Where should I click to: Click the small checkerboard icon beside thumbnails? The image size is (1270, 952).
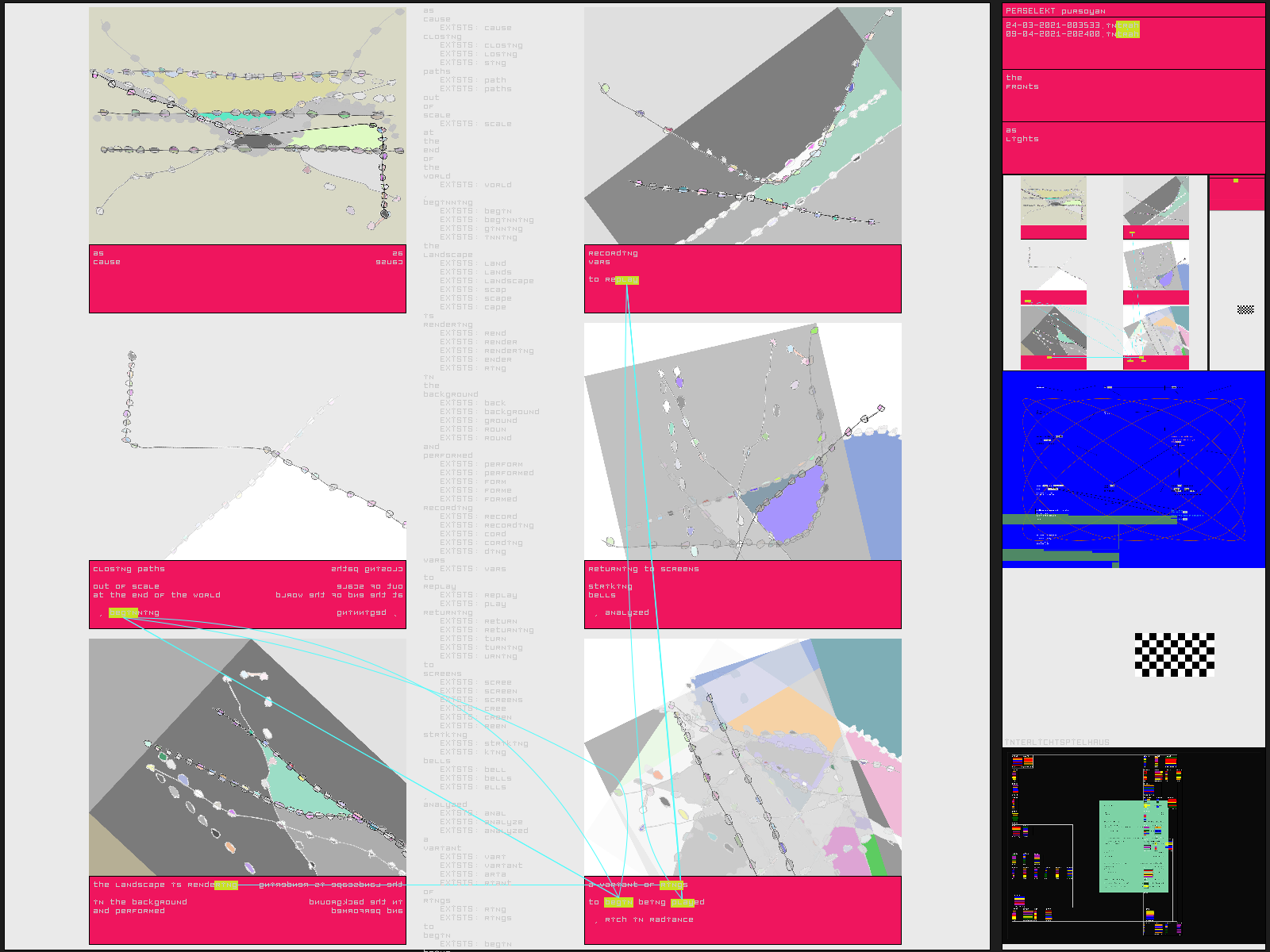1245,309
